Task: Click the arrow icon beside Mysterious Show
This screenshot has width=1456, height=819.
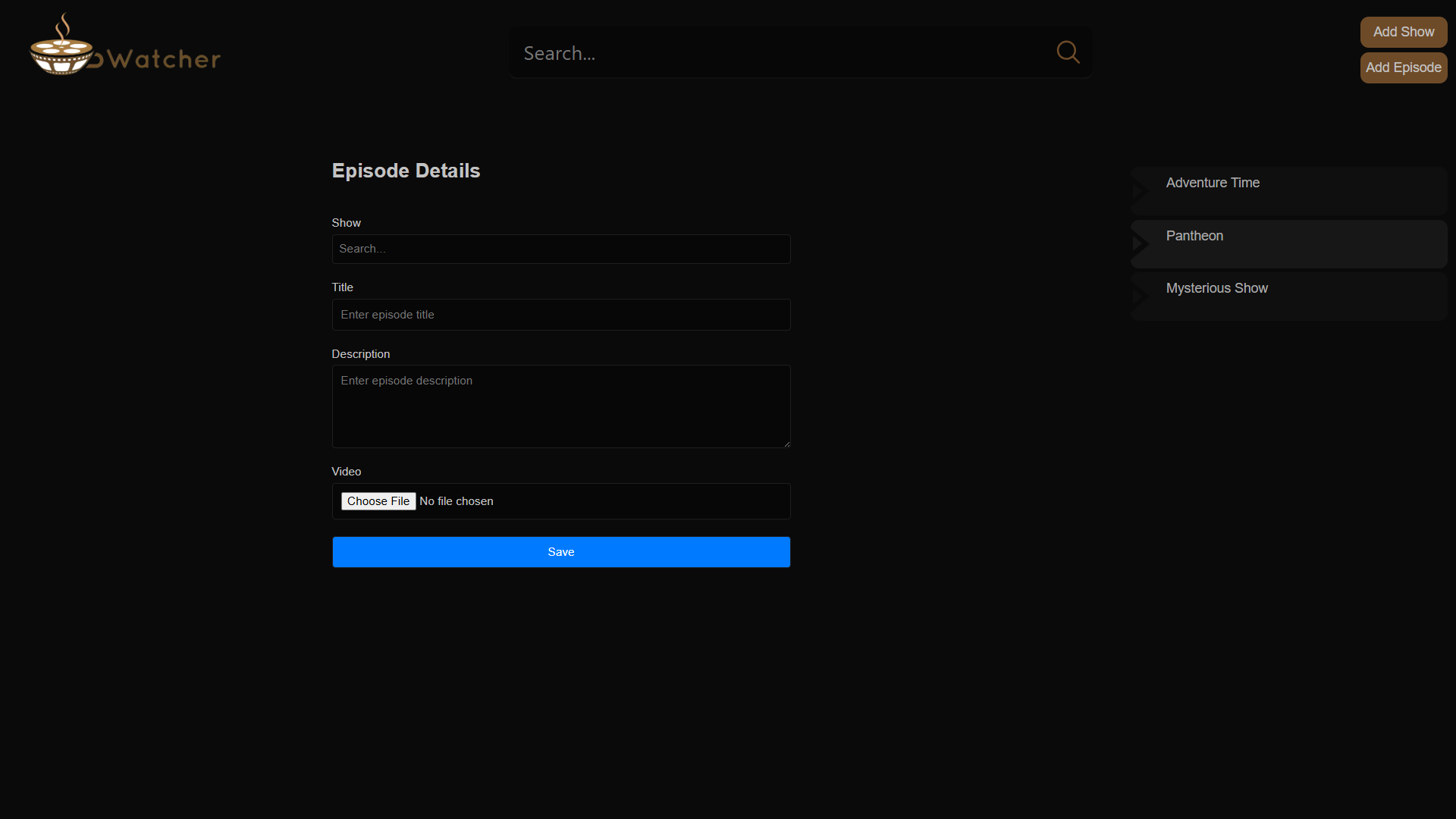Action: [1140, 297]
